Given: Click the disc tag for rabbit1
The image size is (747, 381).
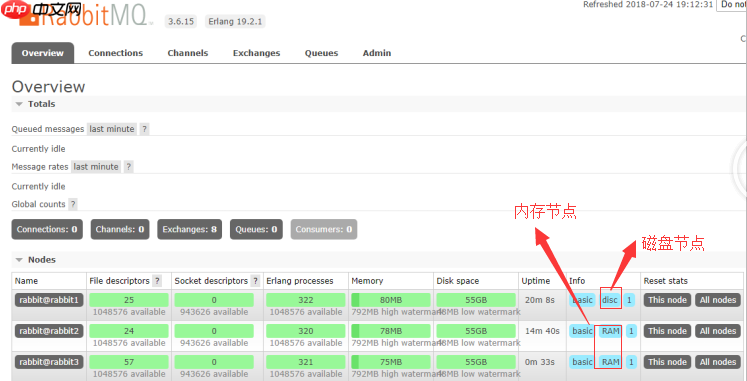Looking at the screenshot, I should 610,300.
